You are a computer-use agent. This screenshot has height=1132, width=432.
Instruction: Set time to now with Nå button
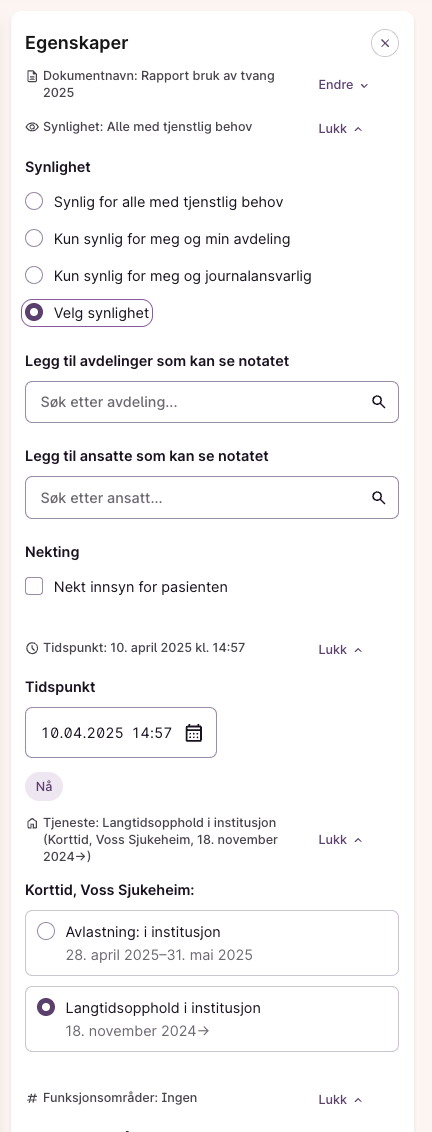(x=44, y=787)
